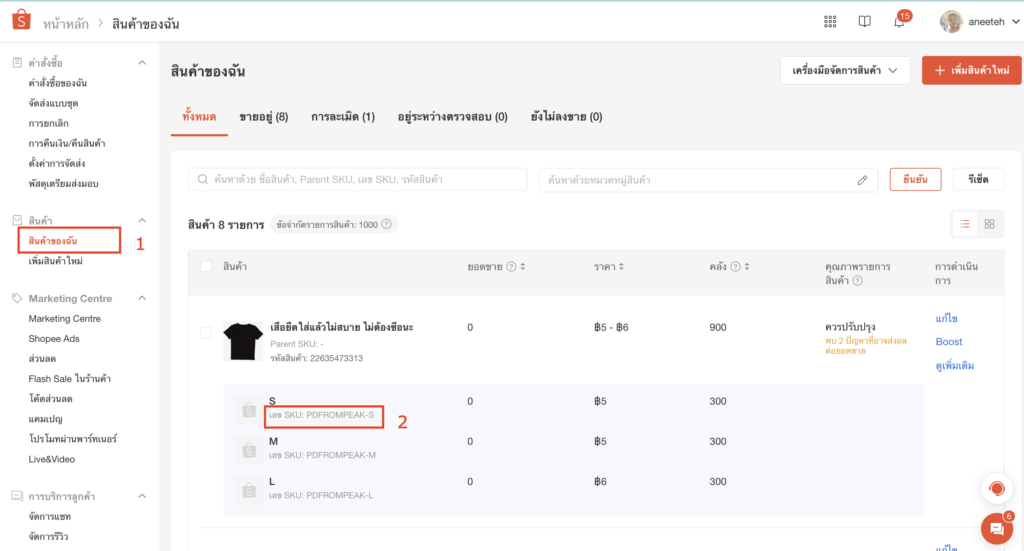Click variant S placeholder image

pos(249,409)
